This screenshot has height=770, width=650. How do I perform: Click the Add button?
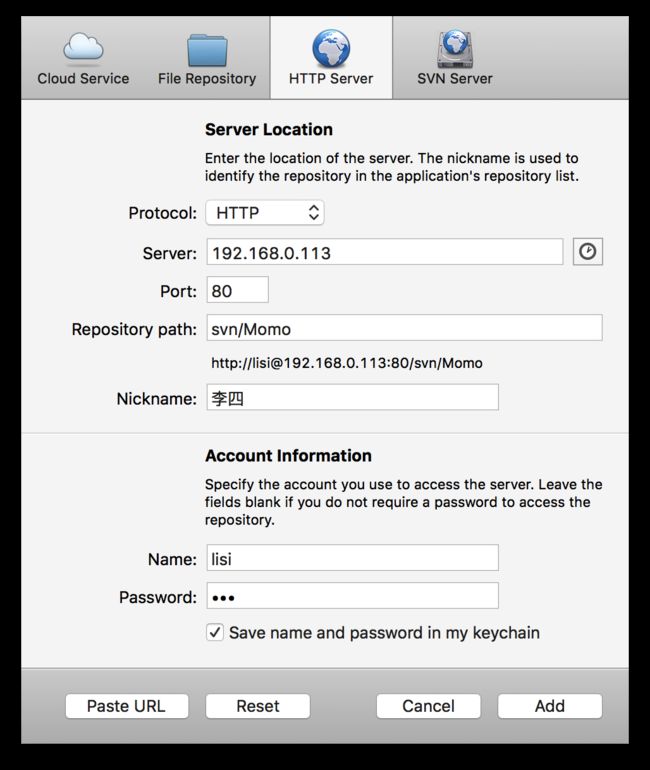[x=550, y=706]
